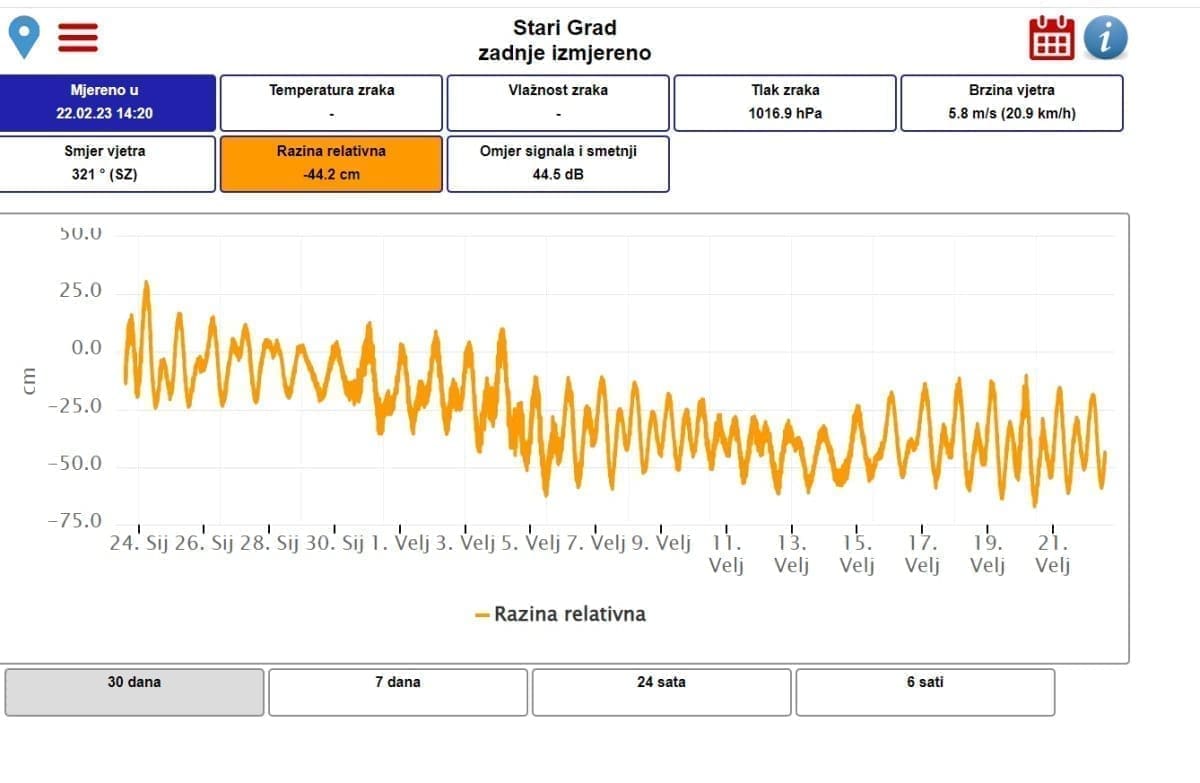1200x783 pixels.
Task: Show the 24 sata view
Action: [661, 692]
